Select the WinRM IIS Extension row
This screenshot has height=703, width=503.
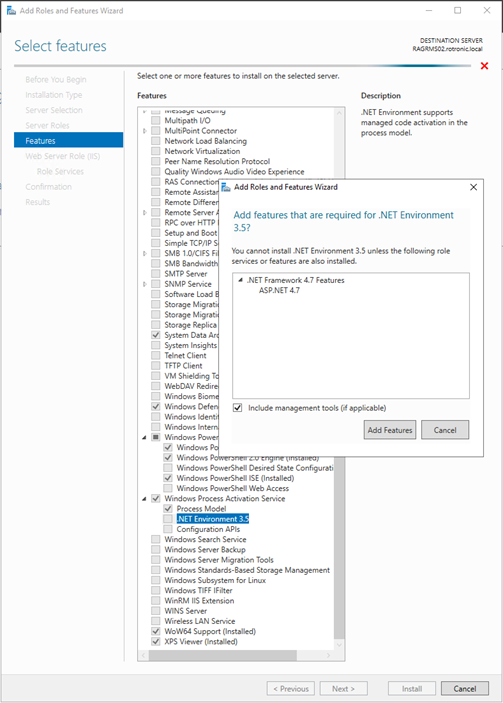pos(199,600)
